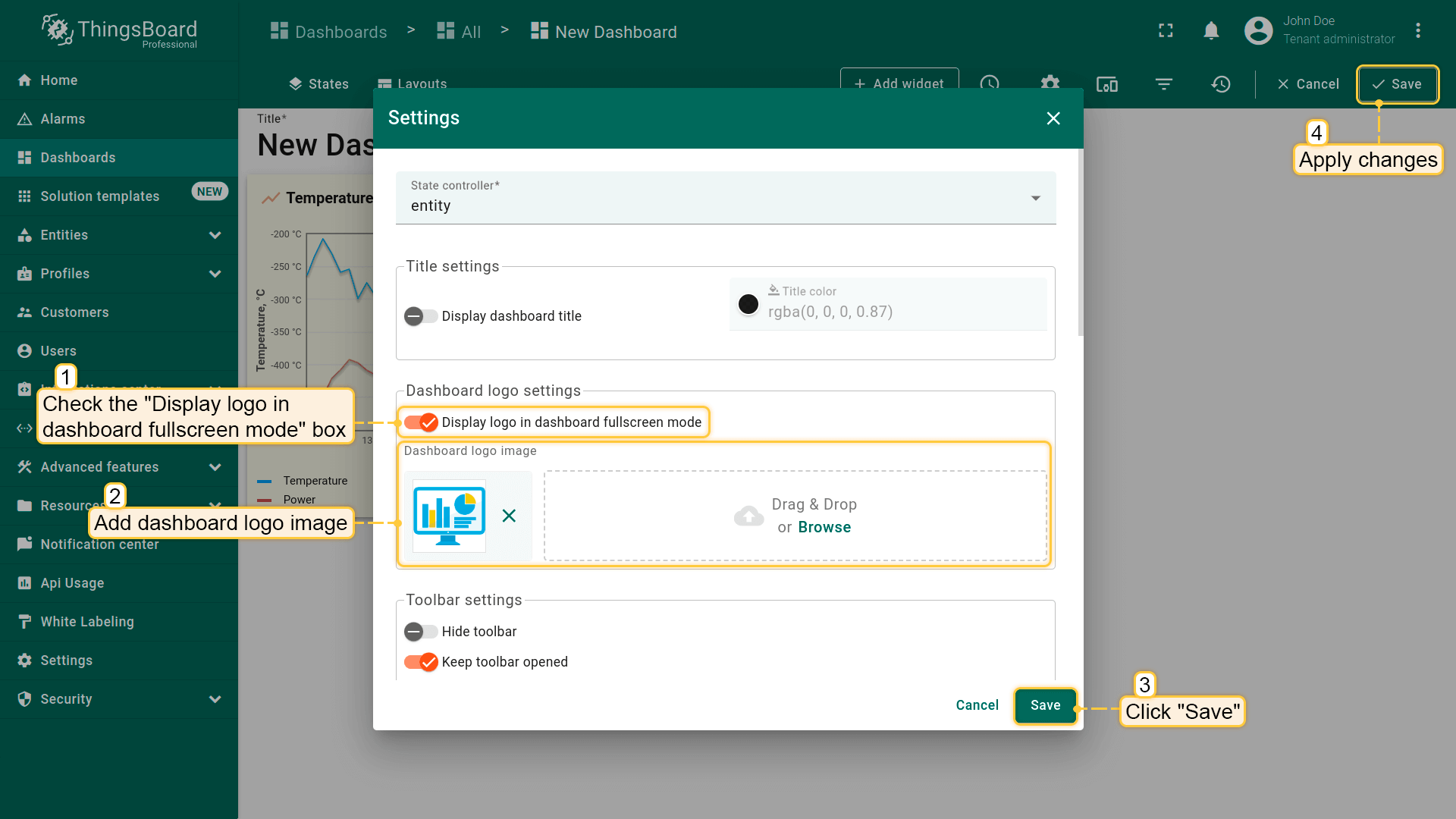Viewport: 1456px width, 819px height.
Task: Open manage entity aliases icon
Action: click(x=1107, y=84)
